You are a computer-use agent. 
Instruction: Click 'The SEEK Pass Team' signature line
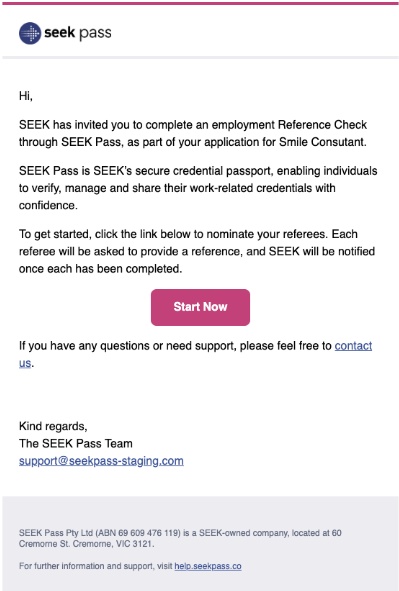click(76, 444)
